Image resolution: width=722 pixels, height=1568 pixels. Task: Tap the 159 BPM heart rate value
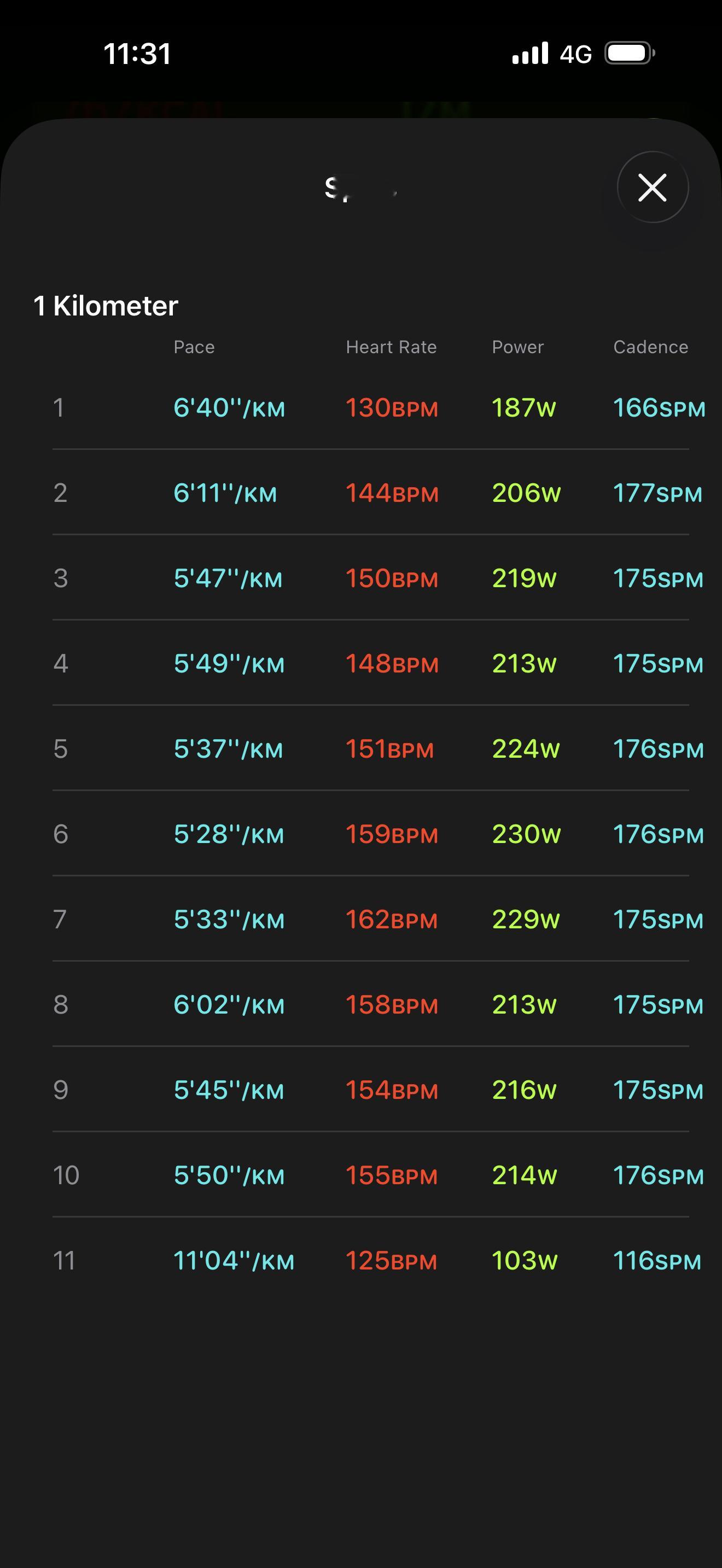coord(392,834)
